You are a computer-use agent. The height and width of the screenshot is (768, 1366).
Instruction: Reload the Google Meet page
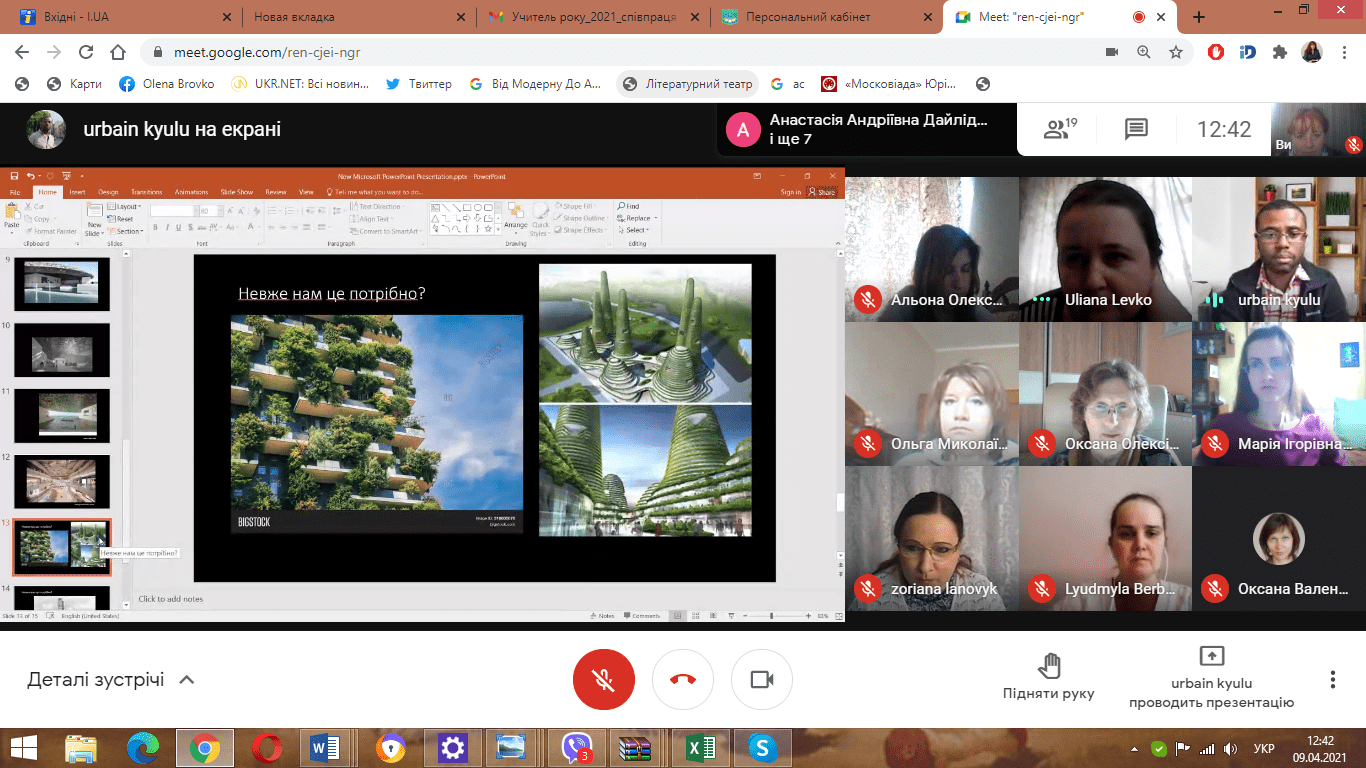[86, 52]
